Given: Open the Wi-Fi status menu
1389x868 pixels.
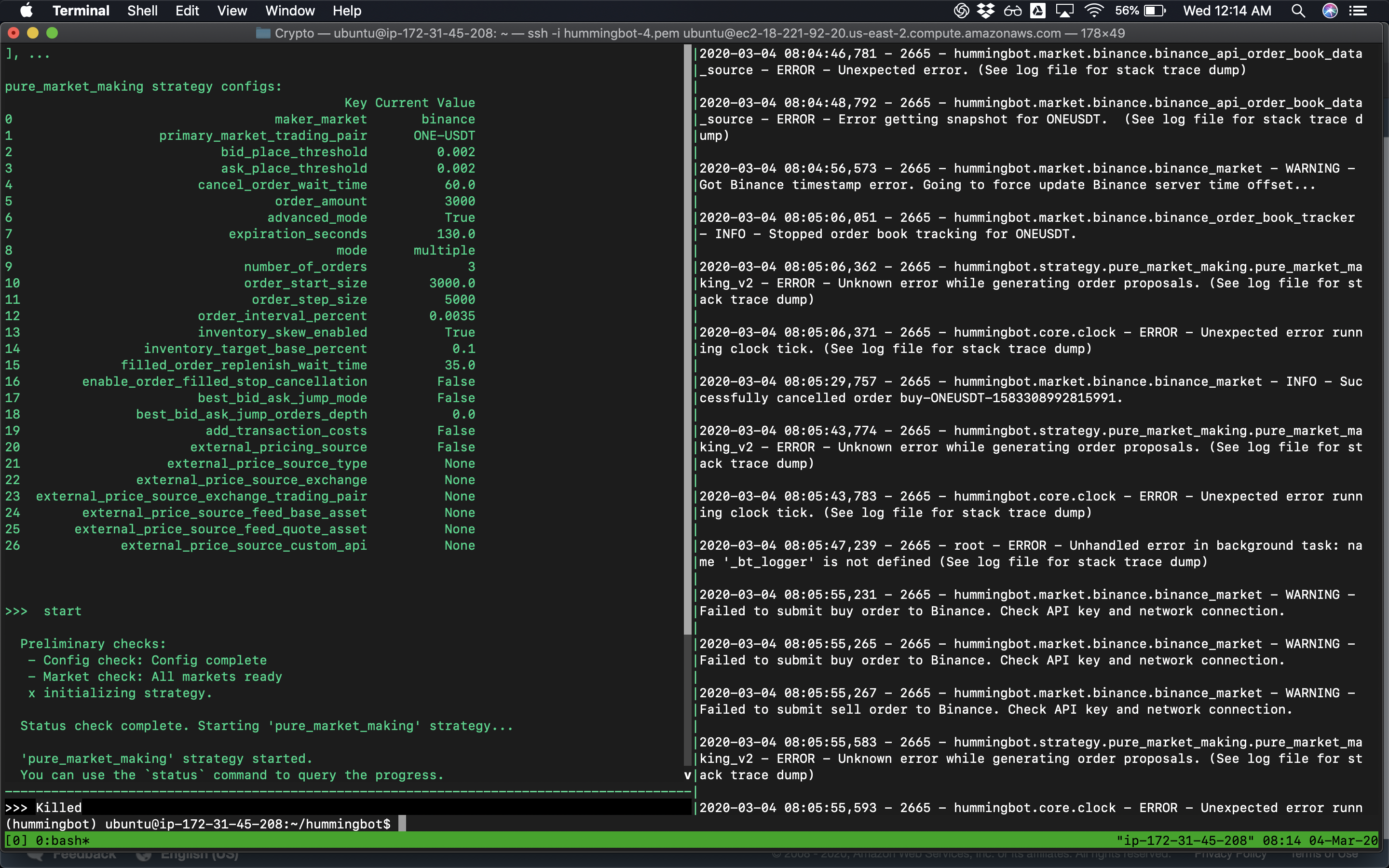Looking at the screenshot, I should tap(1094, 10).
